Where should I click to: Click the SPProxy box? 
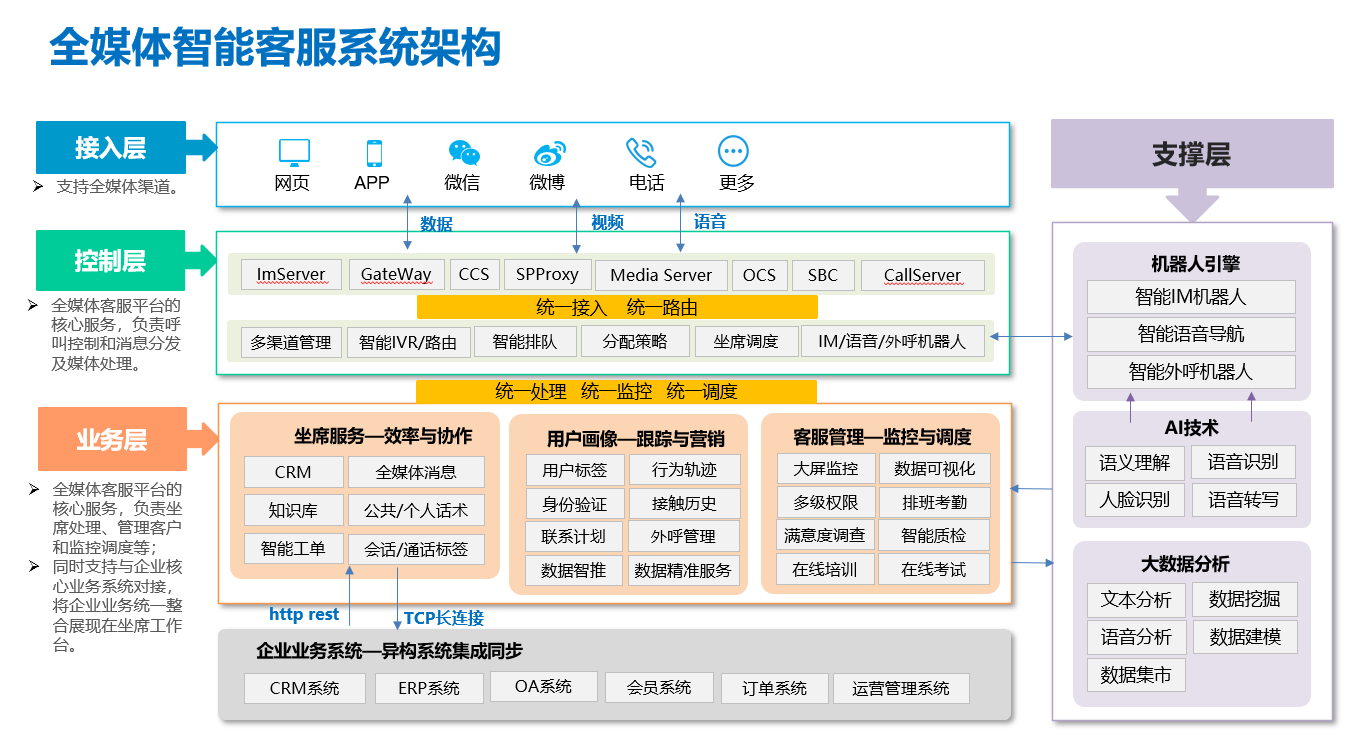(x=547, y=274)
